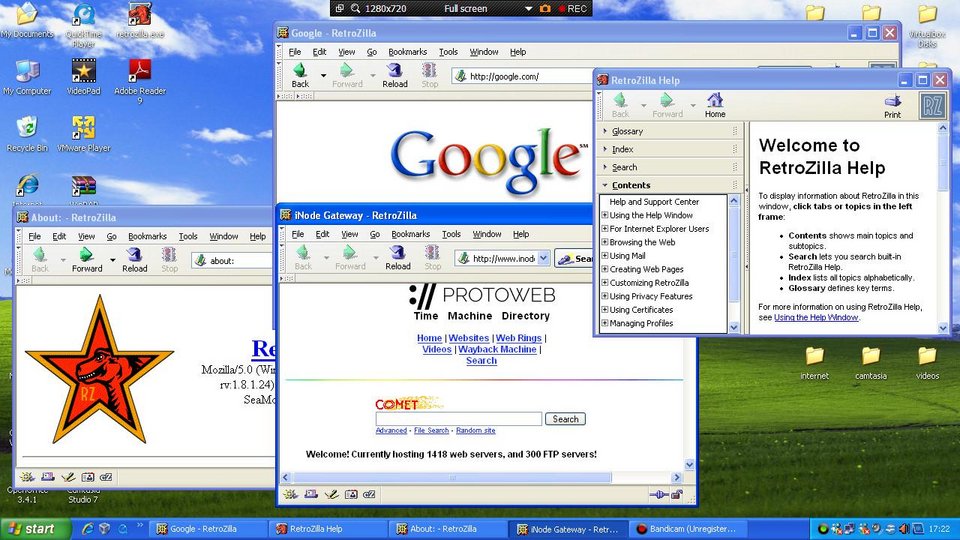
Task: Open Composer pen icon in iNode window status bar
Action: point(331,495)
